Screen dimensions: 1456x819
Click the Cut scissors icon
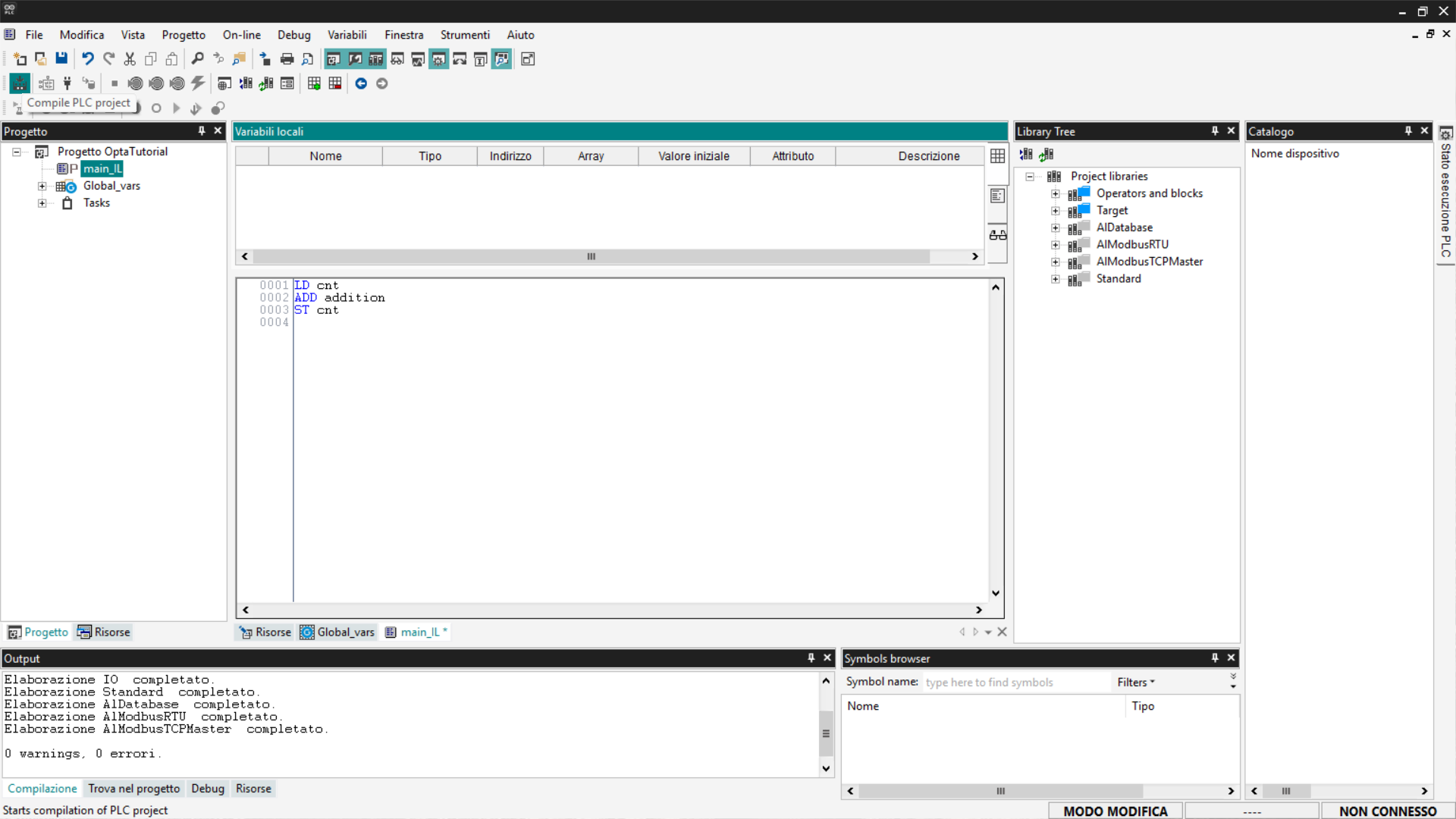[130, 59]
